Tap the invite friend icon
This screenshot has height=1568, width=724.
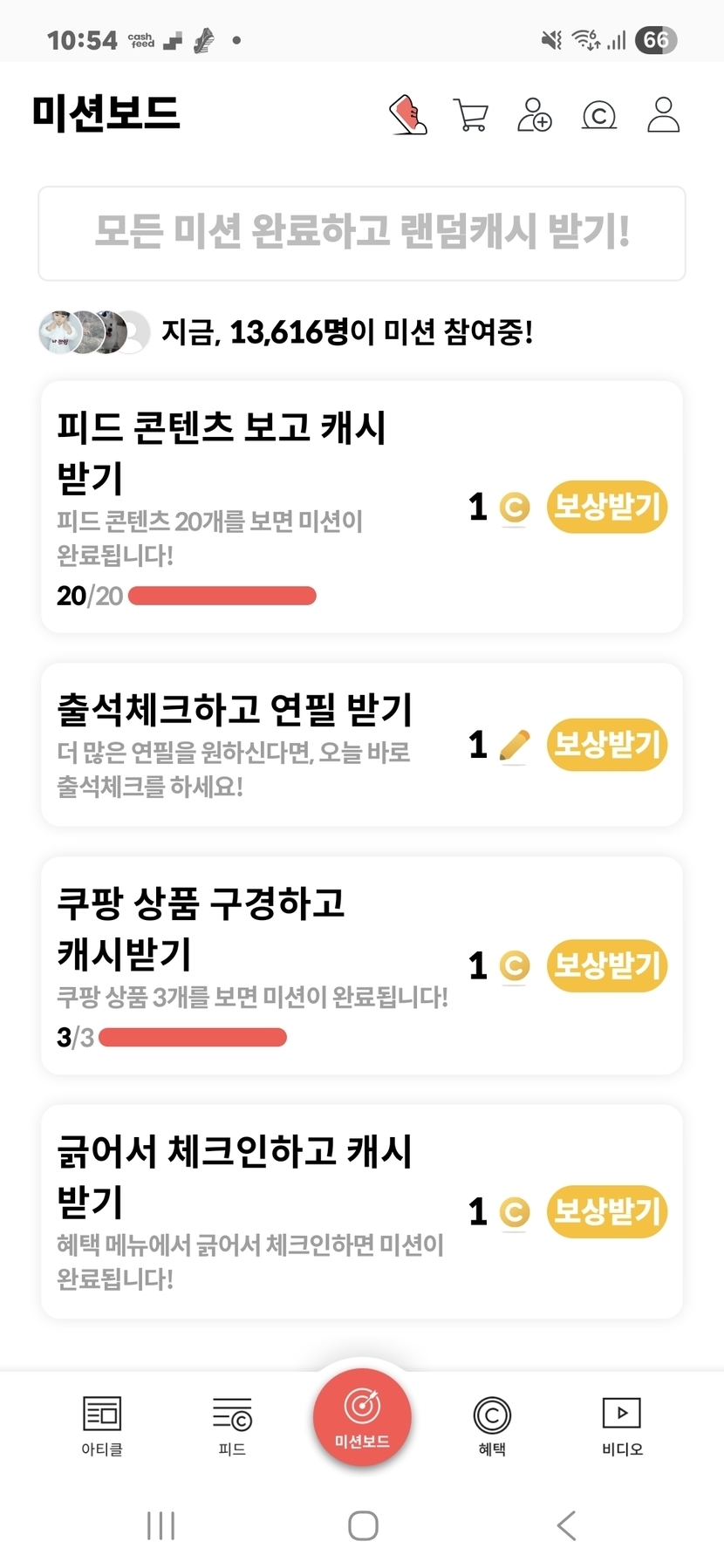coord(535,114)
